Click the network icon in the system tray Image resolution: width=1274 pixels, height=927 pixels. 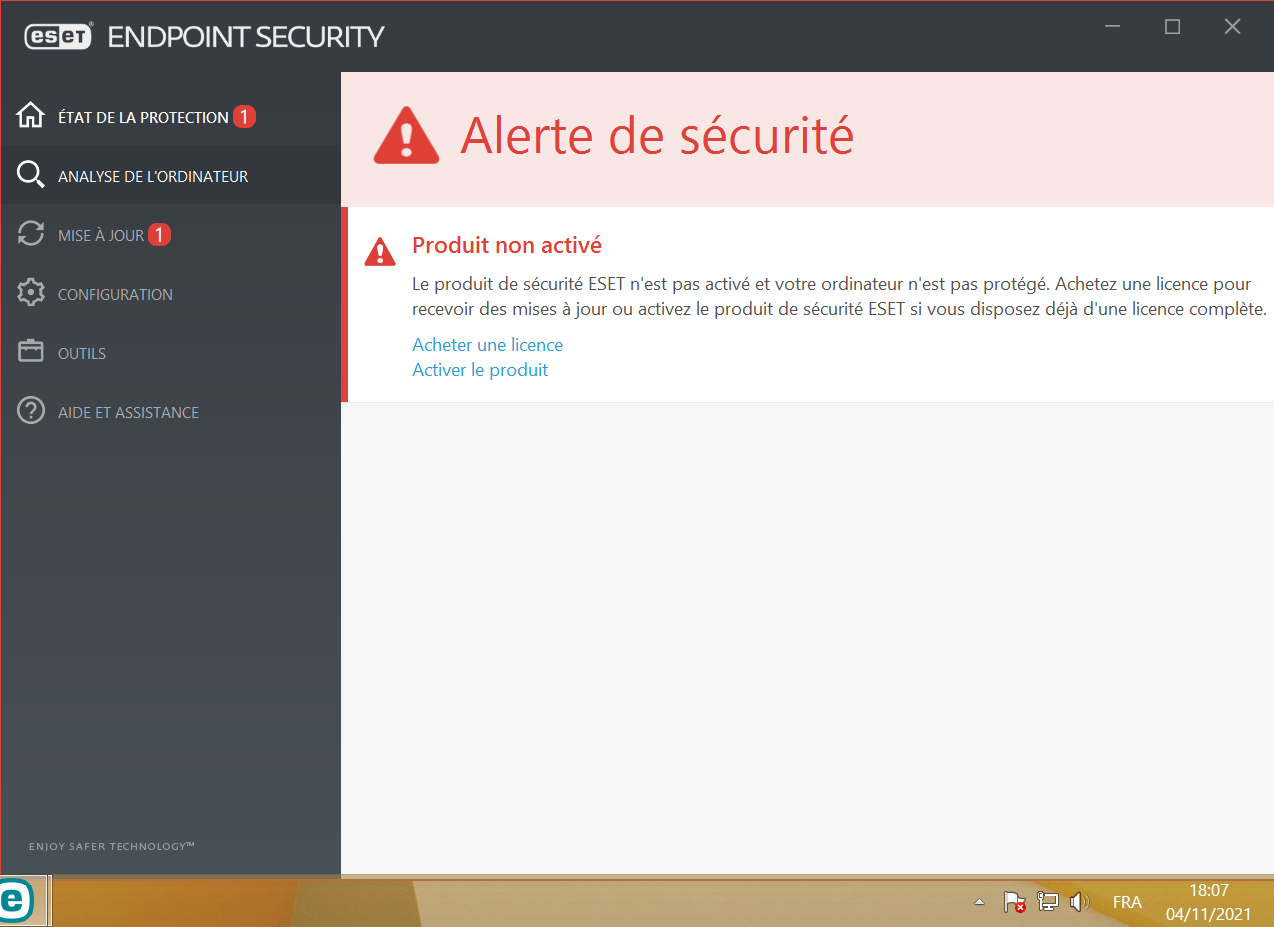click(1047, 902)
